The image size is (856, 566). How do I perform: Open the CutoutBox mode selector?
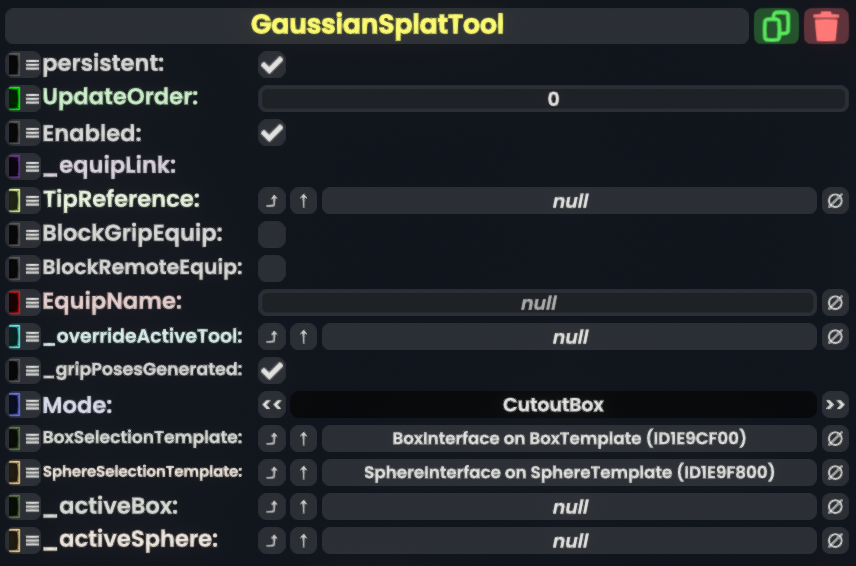click(x=553, y=405)
